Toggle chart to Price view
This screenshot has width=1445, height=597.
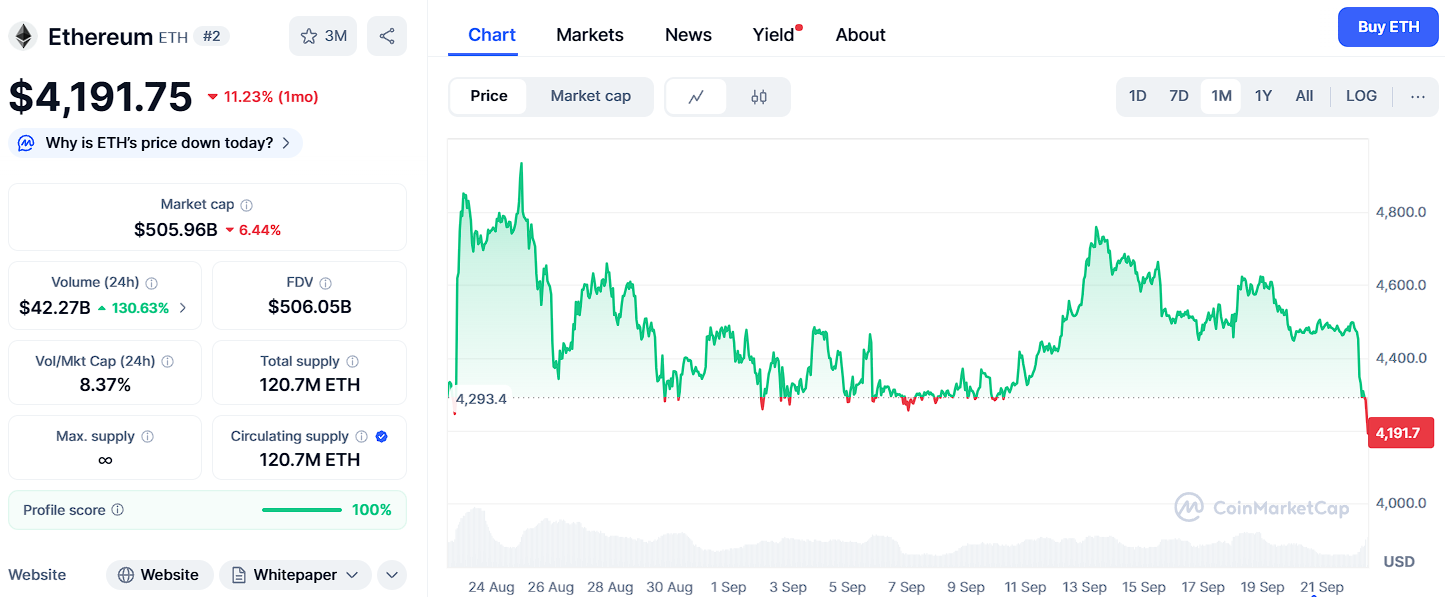tap(489, 97)
